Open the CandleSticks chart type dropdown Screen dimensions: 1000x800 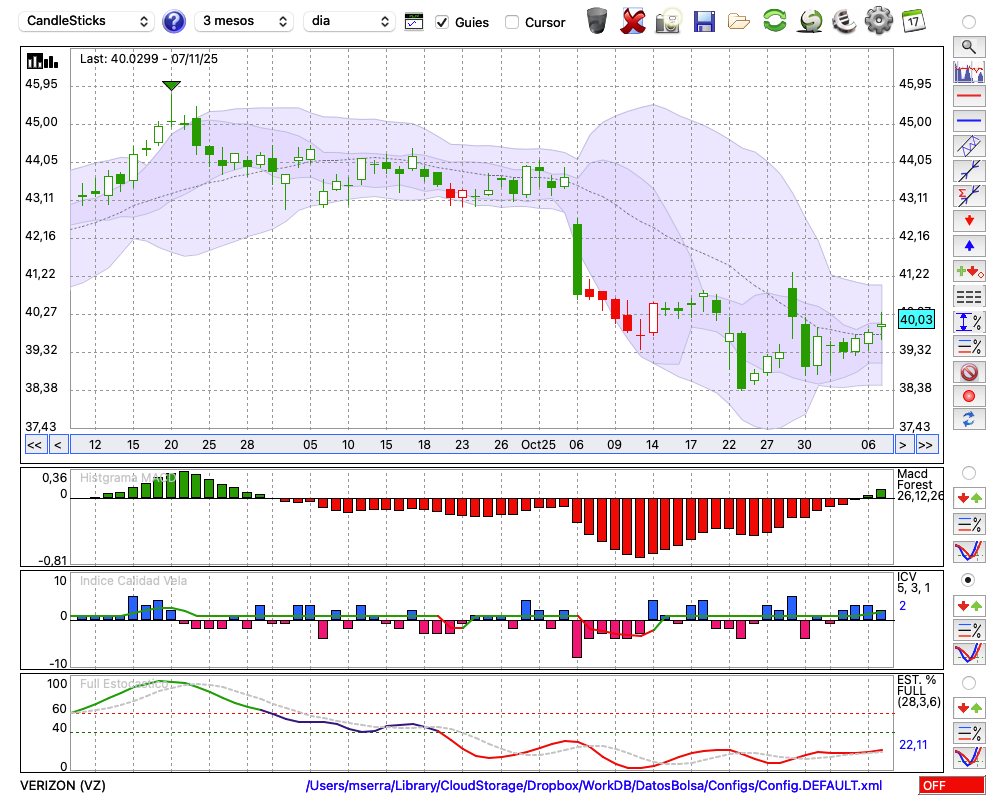(x=88, y=21)
